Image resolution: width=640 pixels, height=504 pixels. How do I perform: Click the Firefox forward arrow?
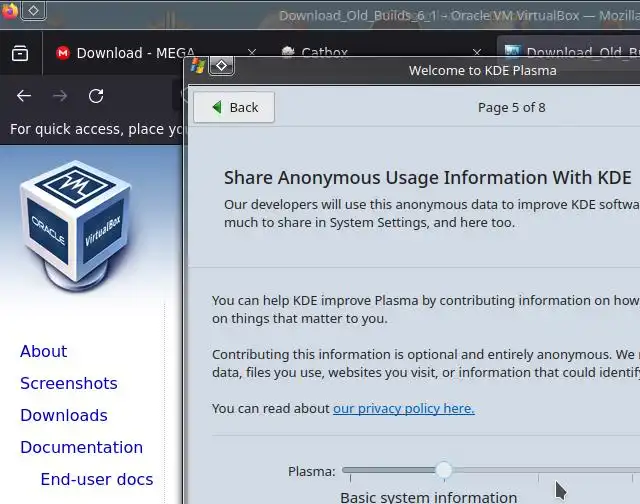[x=60, y=96]
